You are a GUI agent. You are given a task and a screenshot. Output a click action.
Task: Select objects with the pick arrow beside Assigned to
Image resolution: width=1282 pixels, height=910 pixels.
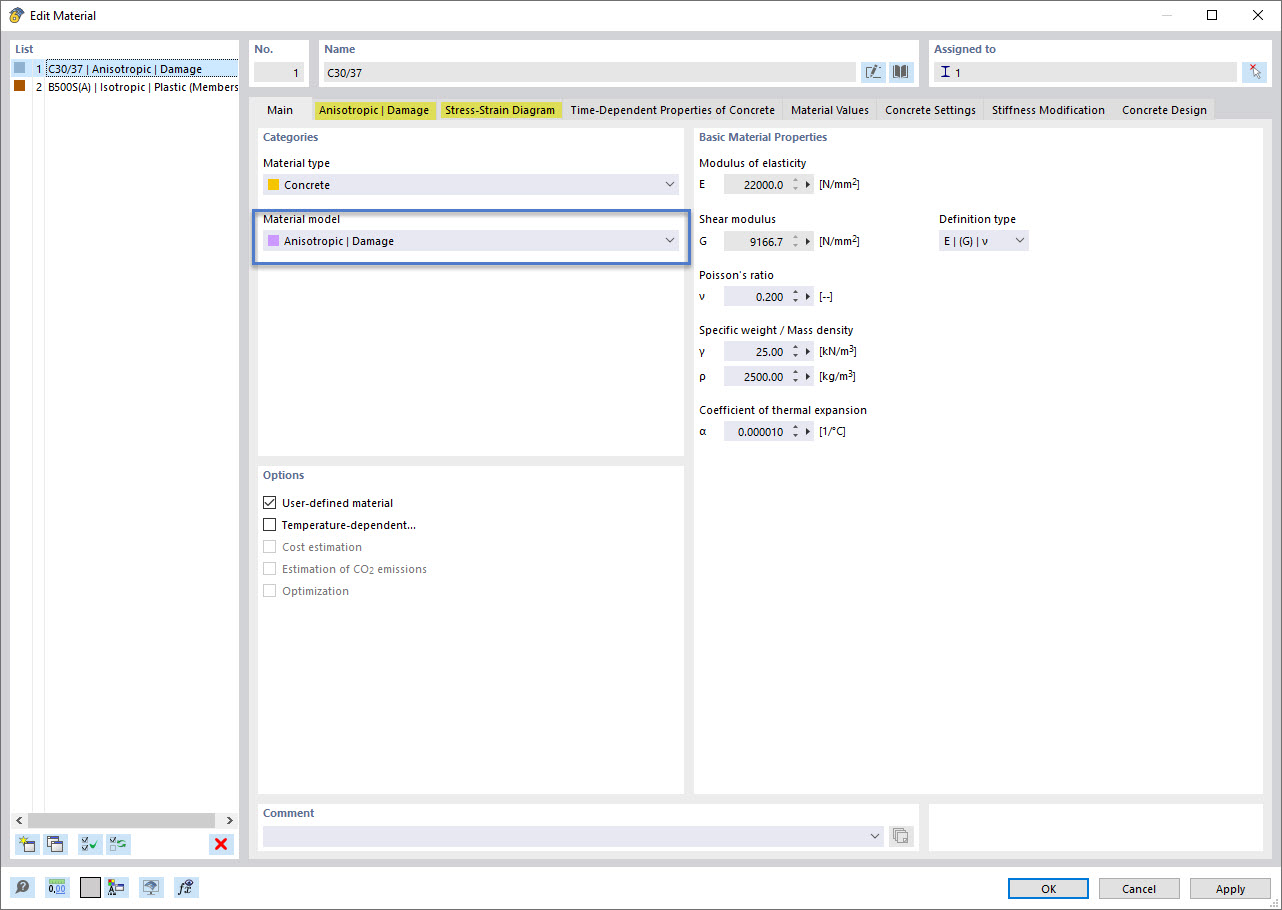point(1254,71)
